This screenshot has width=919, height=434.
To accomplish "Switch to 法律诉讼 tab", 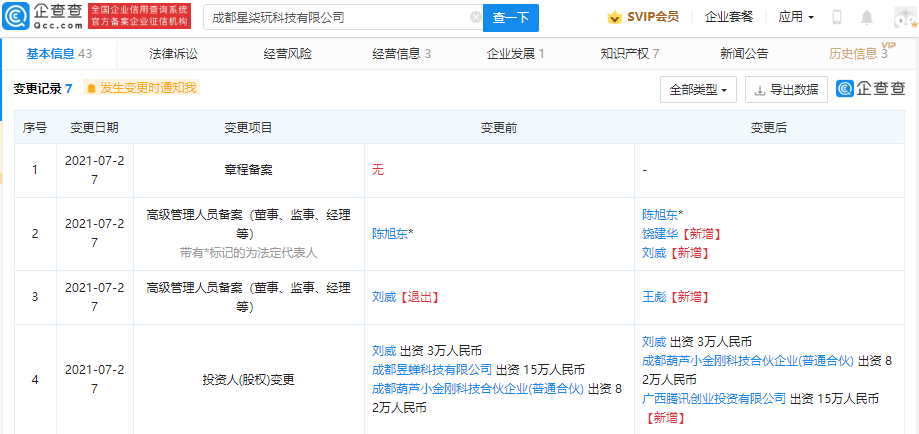I will coord(173,54).
